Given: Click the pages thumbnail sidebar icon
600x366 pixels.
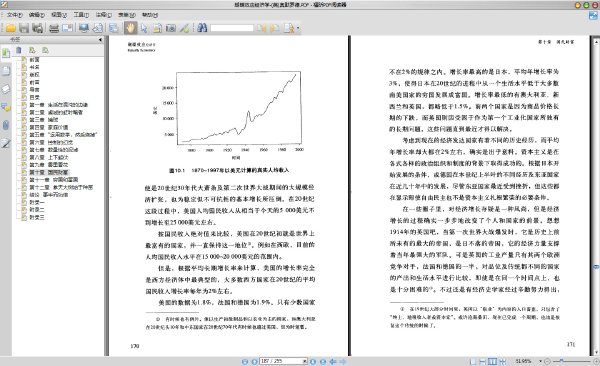Looking at the screenshot, I should tap(6, 71).
